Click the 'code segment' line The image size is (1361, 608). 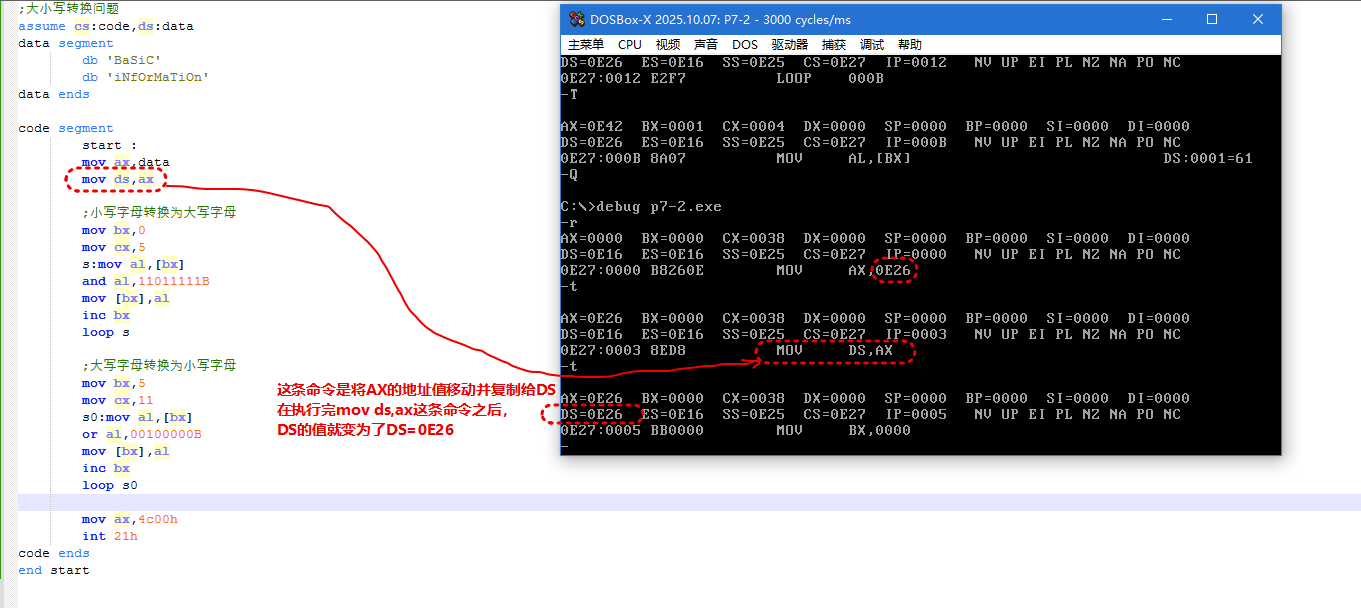click(x=66, y=128)
